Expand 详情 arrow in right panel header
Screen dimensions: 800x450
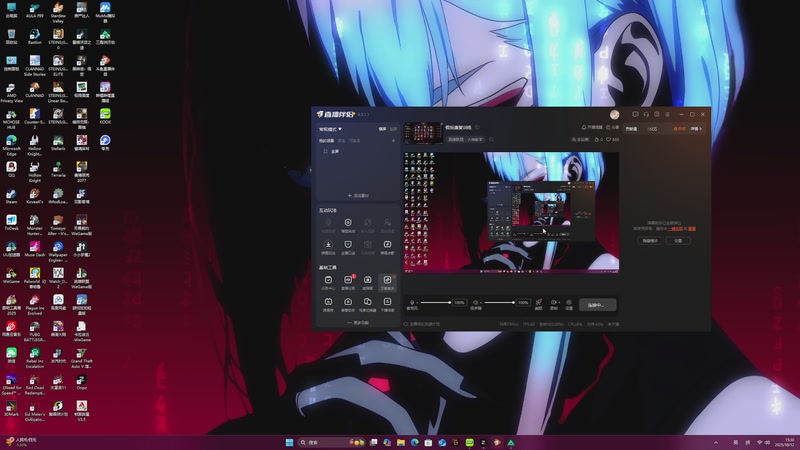(x=696, y=129)
